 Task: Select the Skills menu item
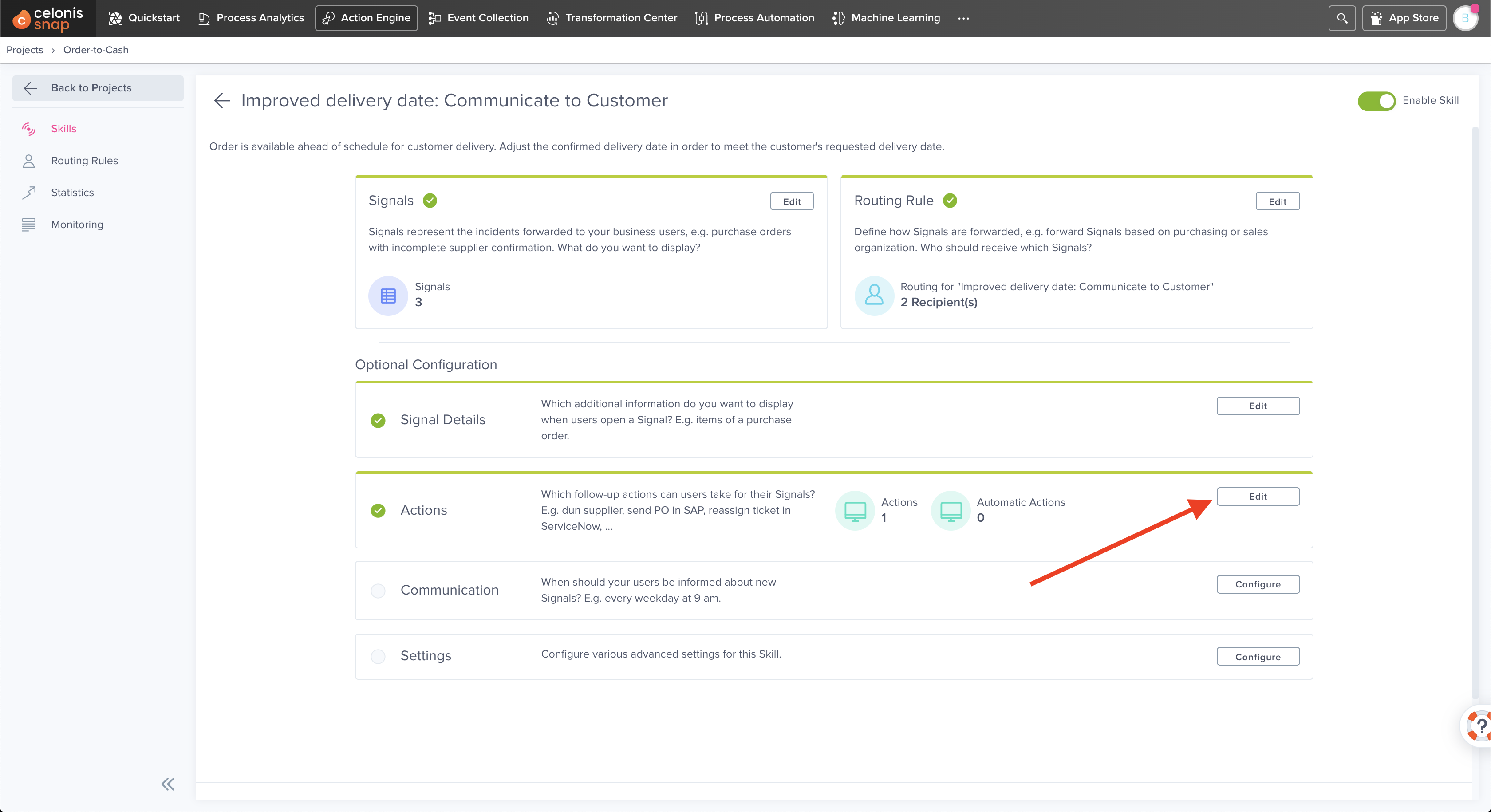tap(64, 128)
